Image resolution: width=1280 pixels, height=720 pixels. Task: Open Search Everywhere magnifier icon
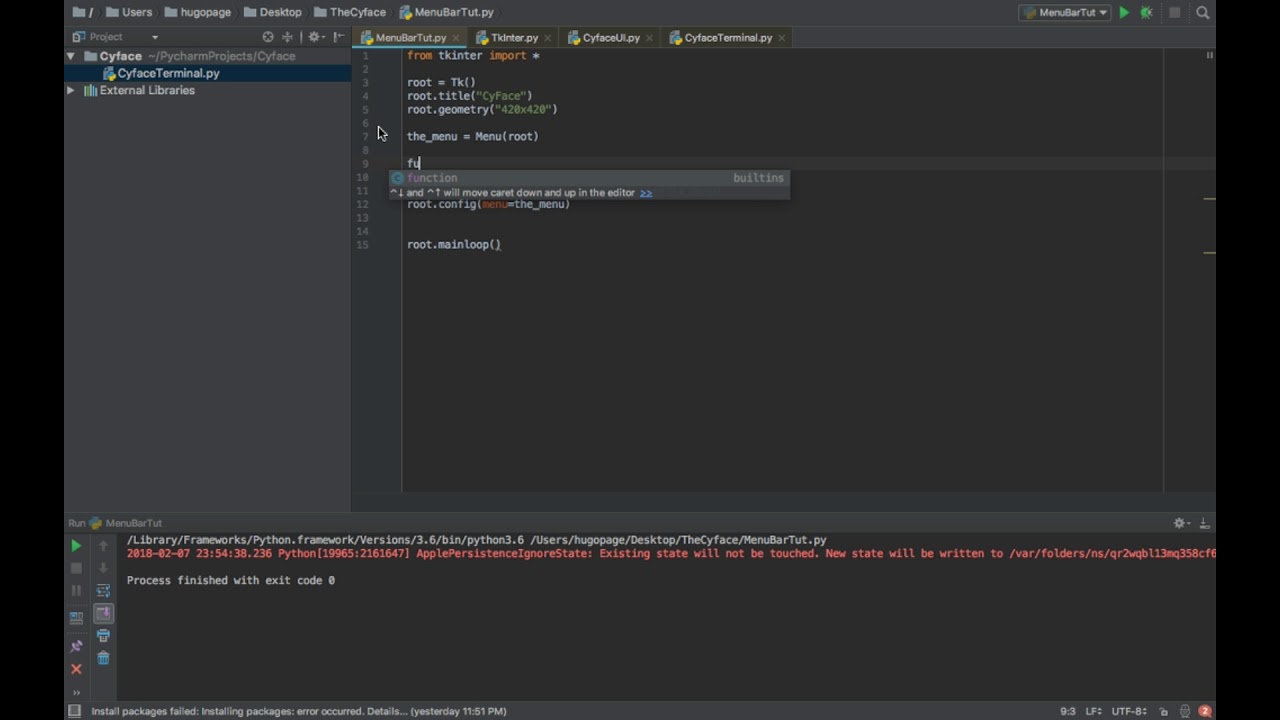click(1203, 13)
